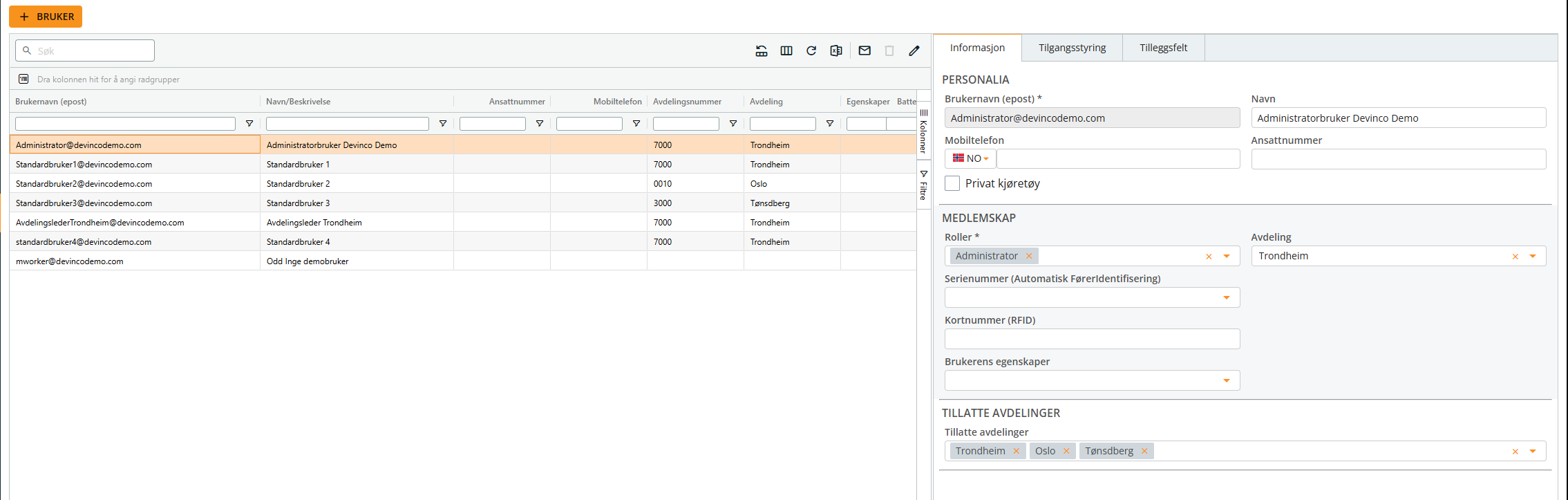Tick the Privat kjøretøy checkbox
The width and height of the screenshot is (1568, 500).
952,183
